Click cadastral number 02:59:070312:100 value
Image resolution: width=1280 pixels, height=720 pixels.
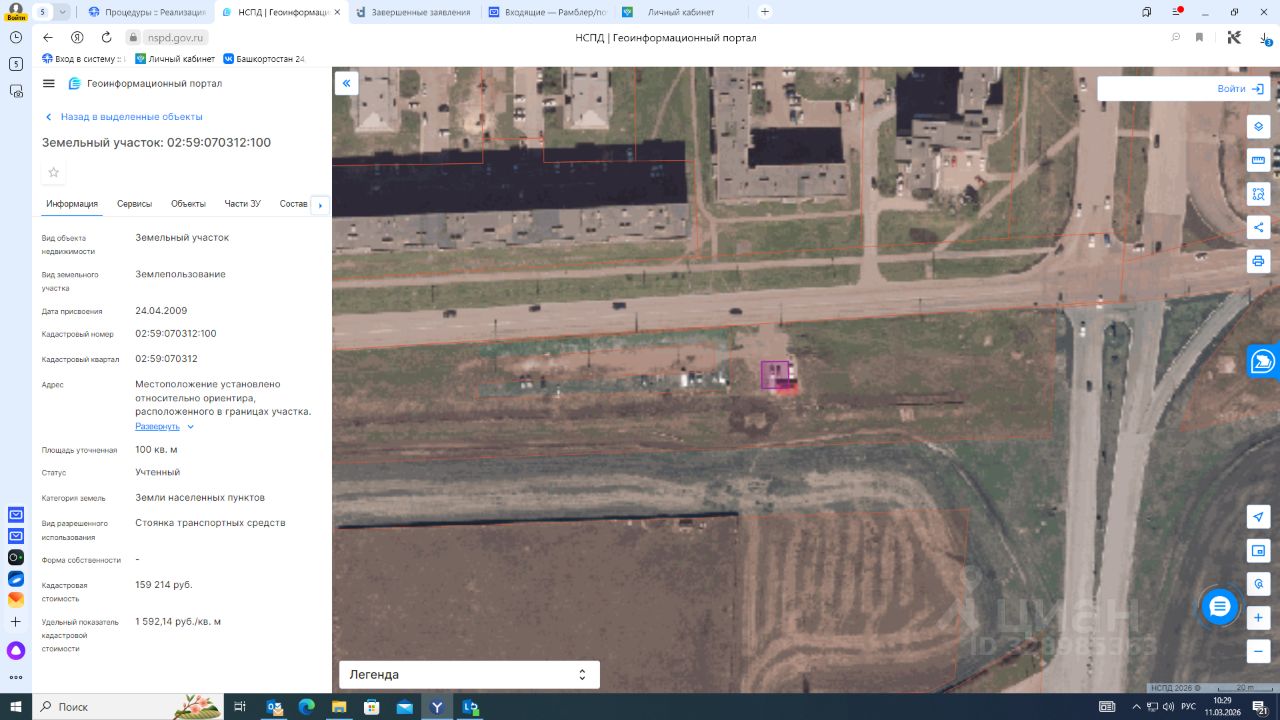click(176, 334)
